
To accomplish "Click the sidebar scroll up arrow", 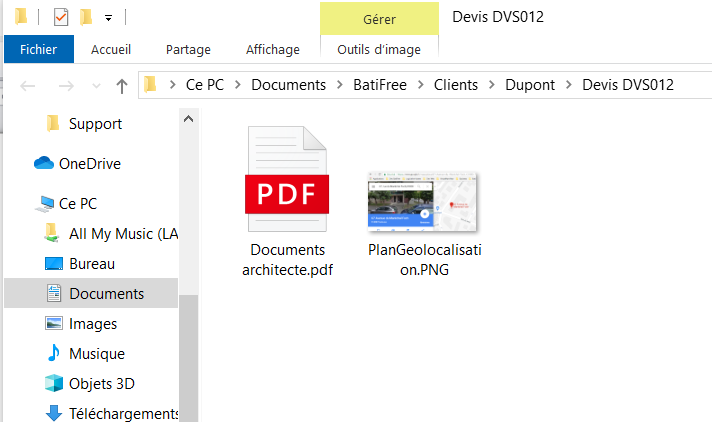I will [x=188, y=119].
